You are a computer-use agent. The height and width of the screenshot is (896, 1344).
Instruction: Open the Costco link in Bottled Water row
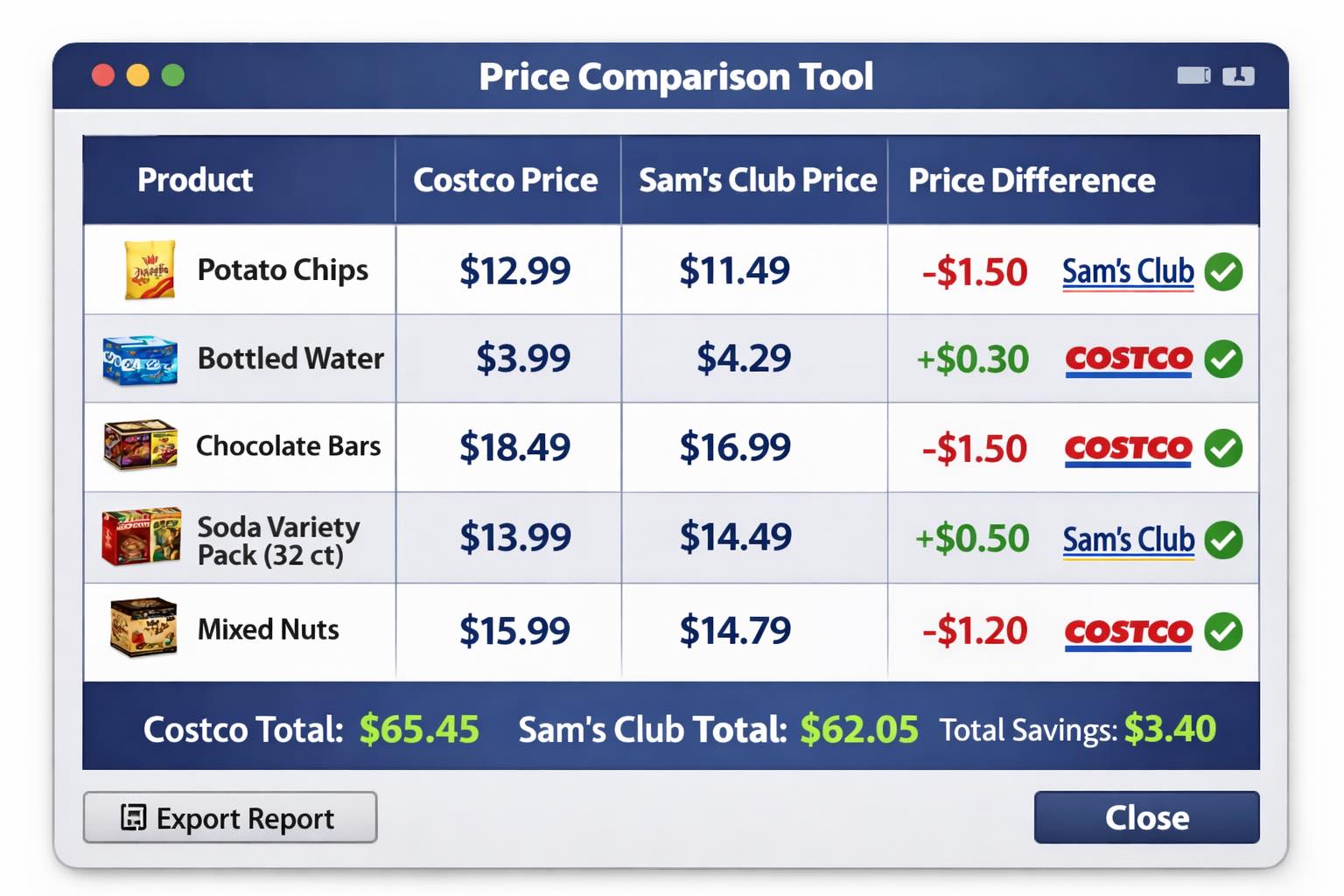pos(1129,360)
